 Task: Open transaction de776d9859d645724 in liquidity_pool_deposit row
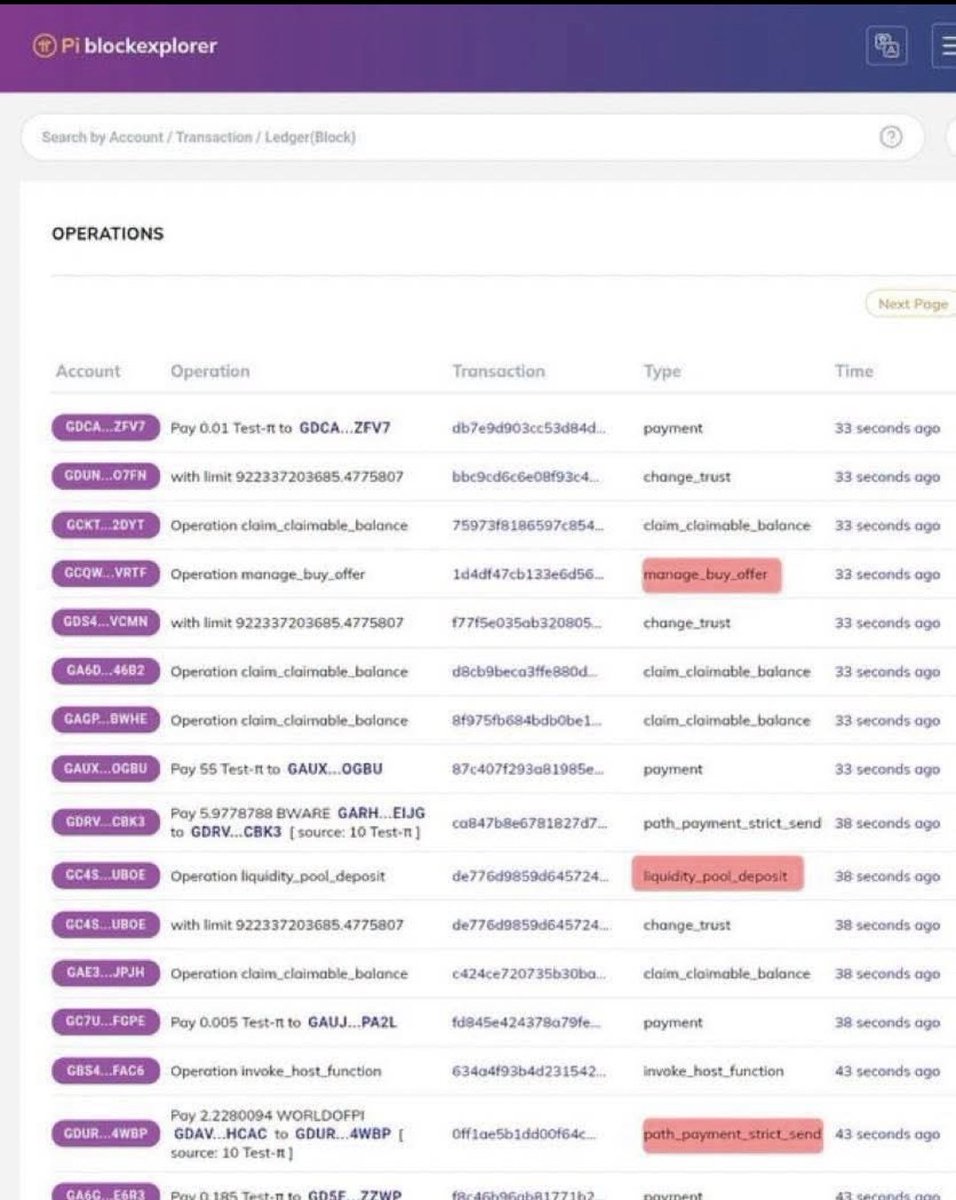[530, 876]
